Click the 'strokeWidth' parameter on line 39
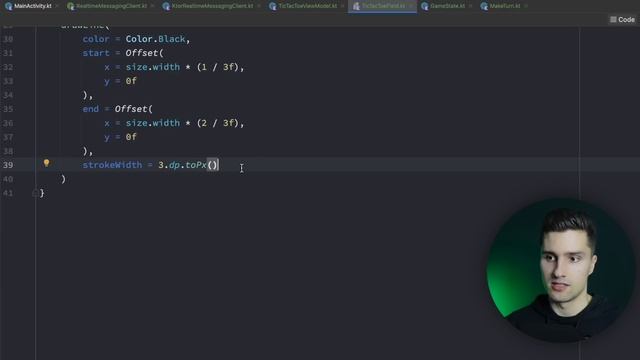 tap(112, 165)
